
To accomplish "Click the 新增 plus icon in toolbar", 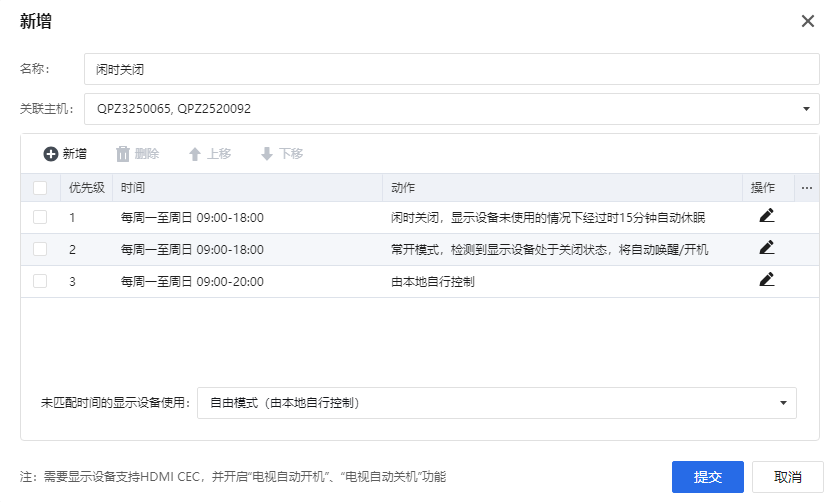I will click(x=50, y=154).
